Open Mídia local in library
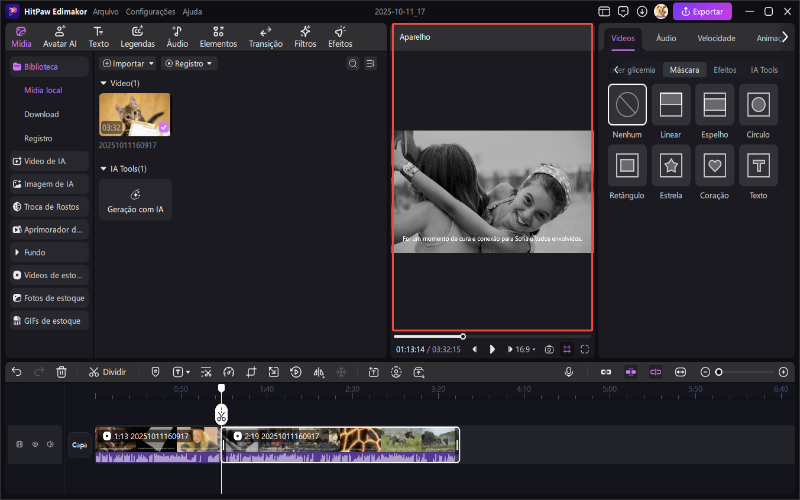800x500 pixels. 43,90
